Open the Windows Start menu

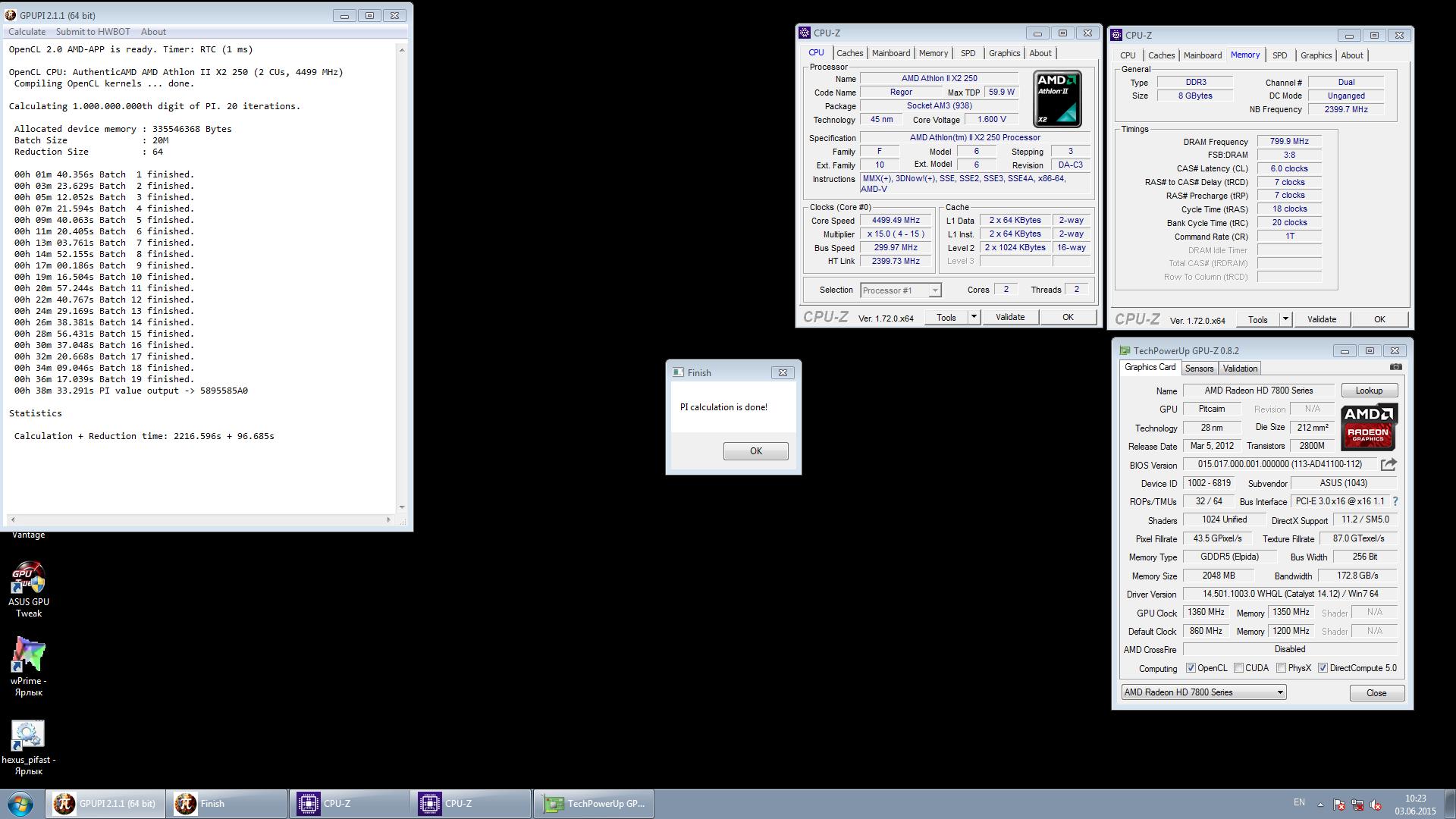click(20, 804)
